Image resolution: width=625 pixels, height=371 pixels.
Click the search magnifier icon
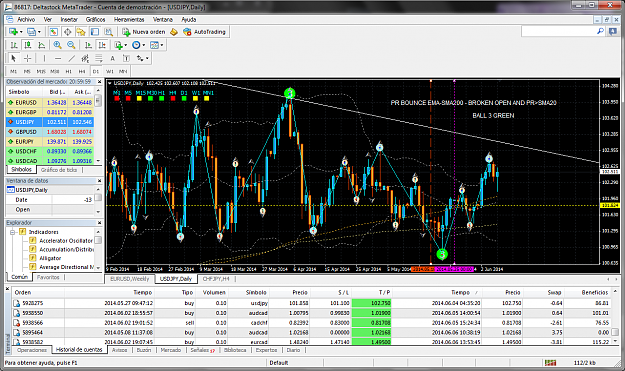(600, 31)
